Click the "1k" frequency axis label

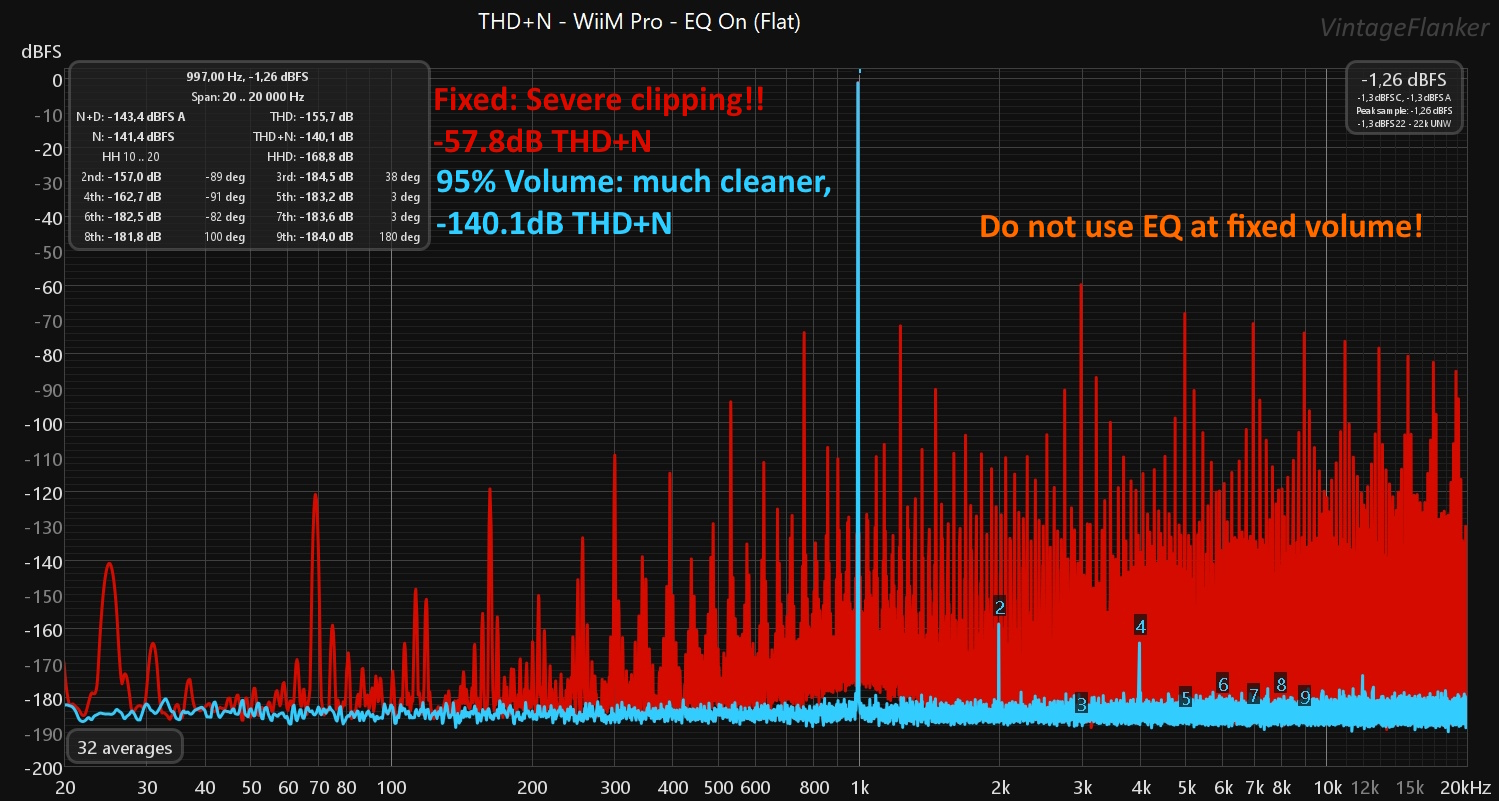(x=859, y=786)
